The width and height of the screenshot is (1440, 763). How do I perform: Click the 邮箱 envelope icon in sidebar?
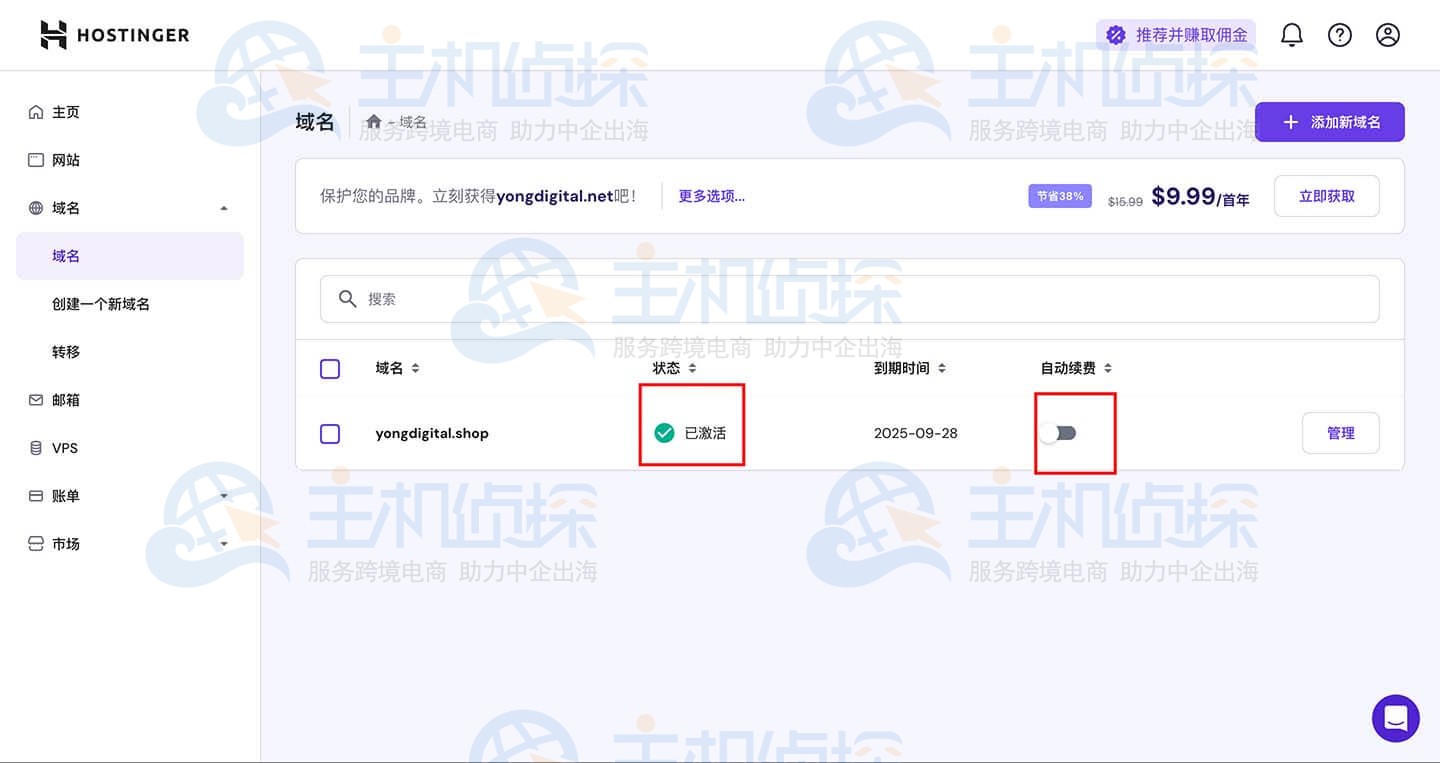(x=36, y=400)
